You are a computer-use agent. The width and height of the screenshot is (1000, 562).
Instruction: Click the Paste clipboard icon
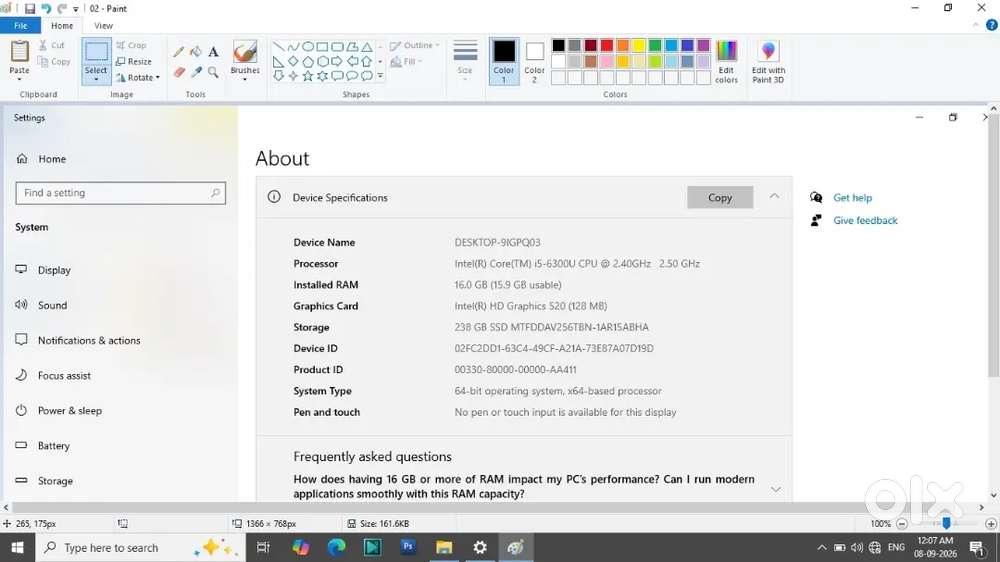(x=19, y=52)
